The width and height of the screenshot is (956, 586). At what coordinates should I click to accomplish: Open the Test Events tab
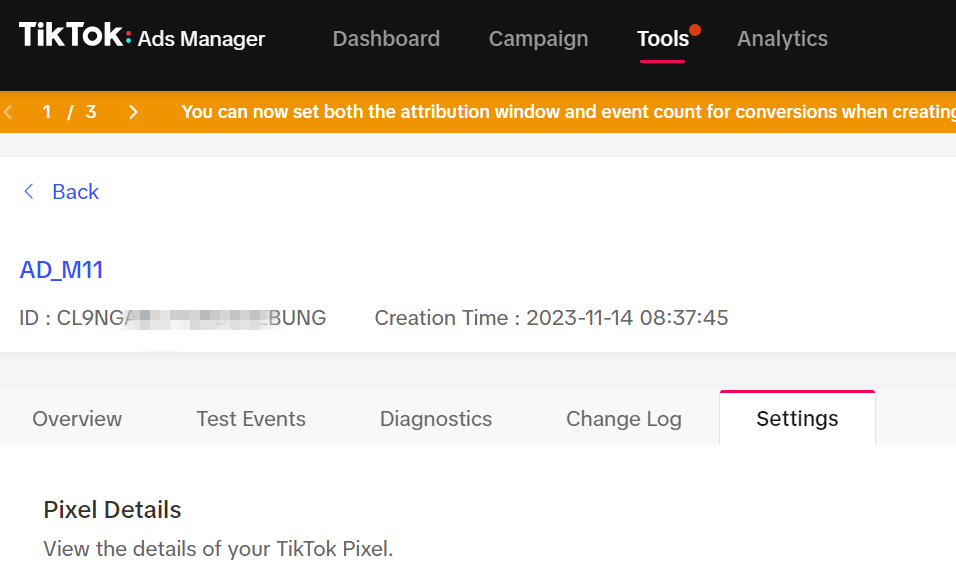pos(250,419)
